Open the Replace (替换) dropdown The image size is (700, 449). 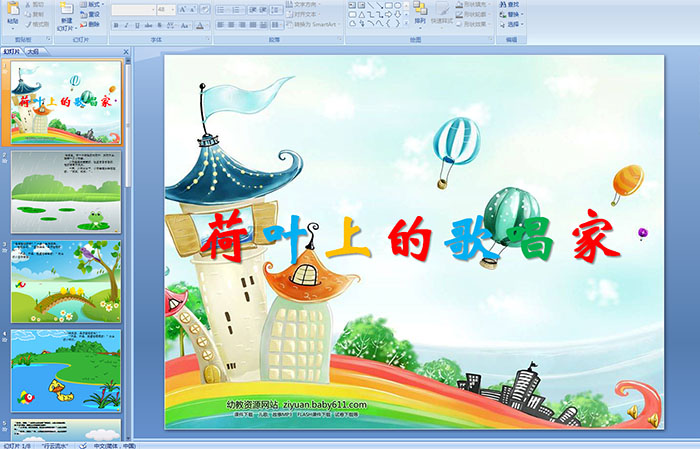tap(512, 14)
